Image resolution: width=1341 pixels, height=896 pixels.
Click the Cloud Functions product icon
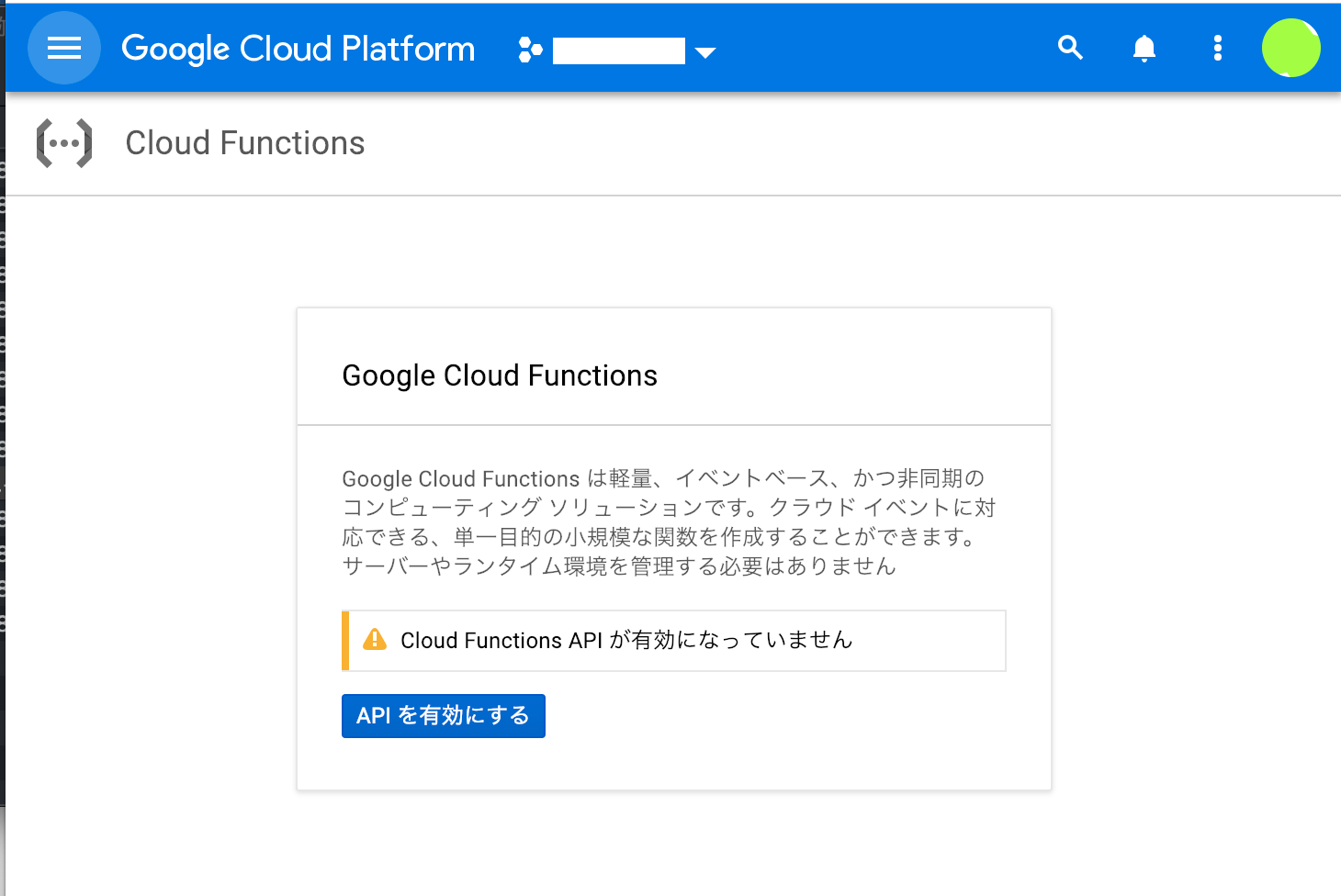coord(63,143)
